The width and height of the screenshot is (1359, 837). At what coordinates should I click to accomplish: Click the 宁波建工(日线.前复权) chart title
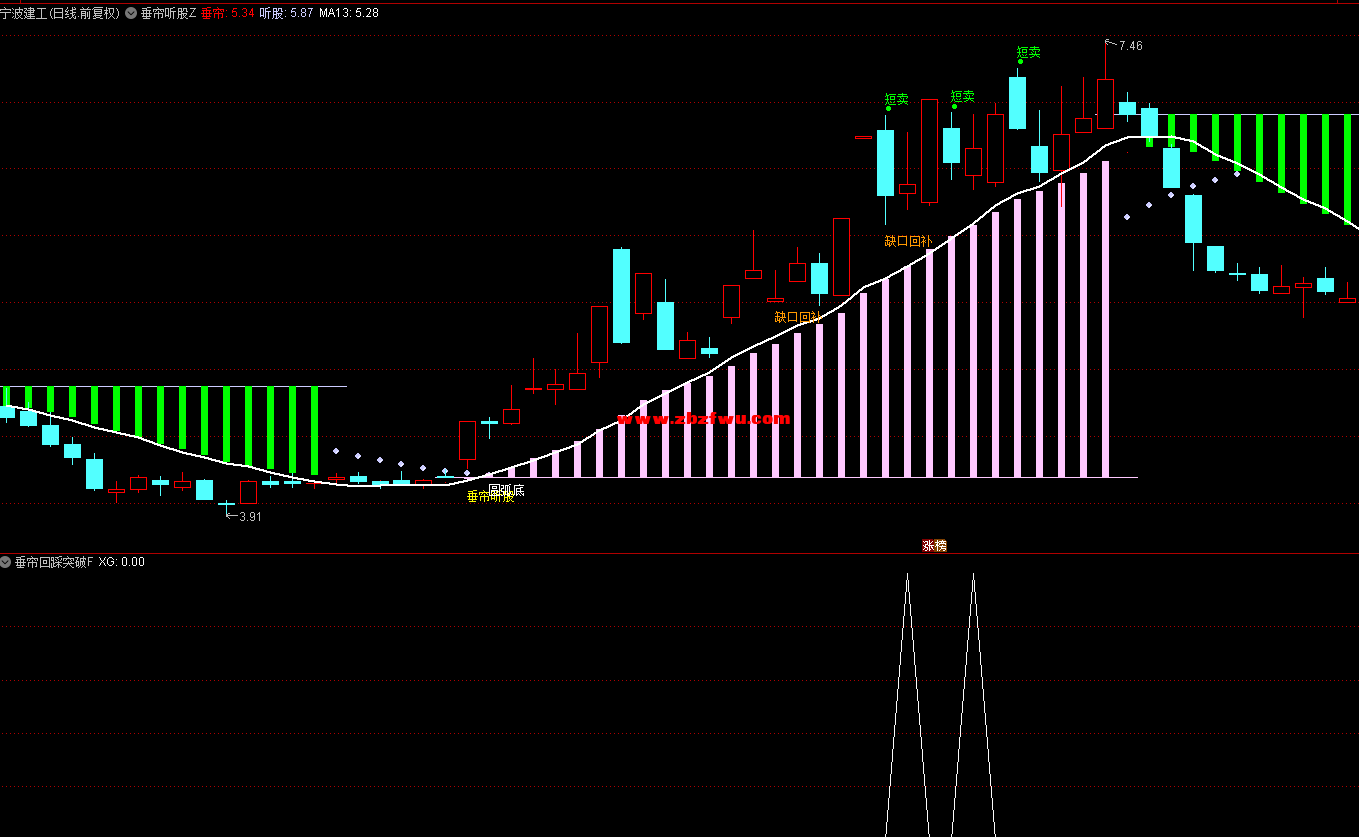[60, 13]
